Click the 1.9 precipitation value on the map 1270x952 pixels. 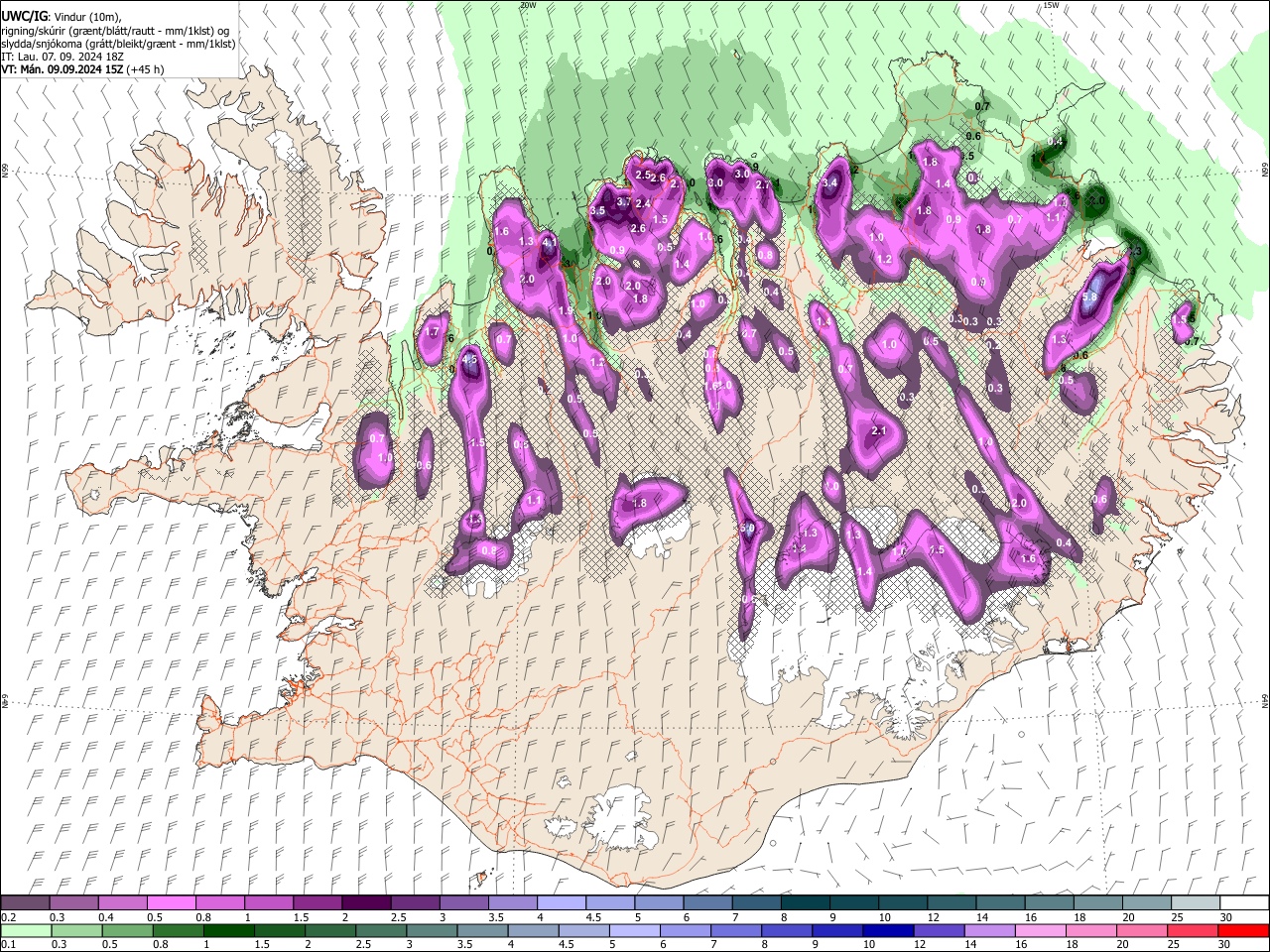[566, 311]
